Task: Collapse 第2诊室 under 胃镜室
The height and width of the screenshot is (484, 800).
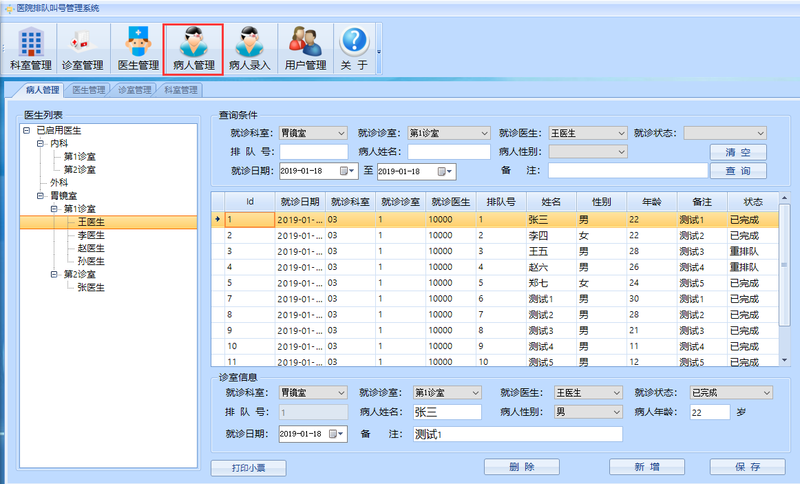Action: tap(54, 274)
